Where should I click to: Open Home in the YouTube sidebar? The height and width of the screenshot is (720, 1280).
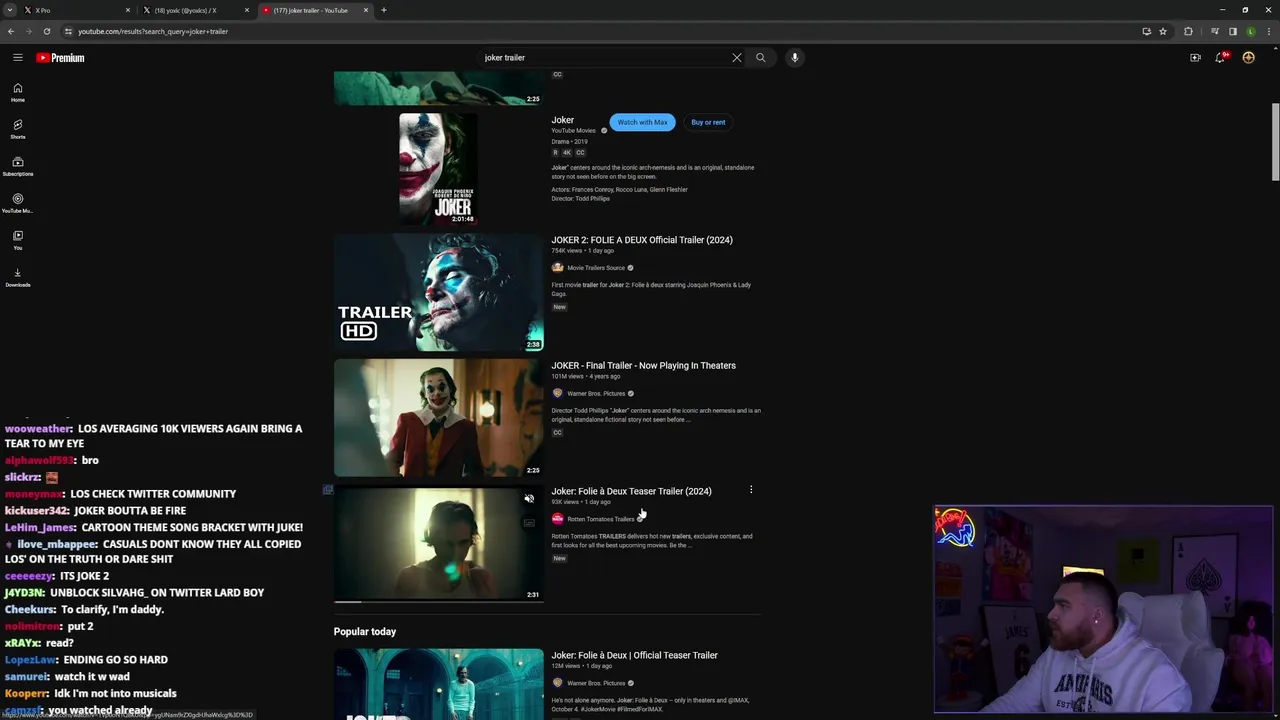click(18, 92)
